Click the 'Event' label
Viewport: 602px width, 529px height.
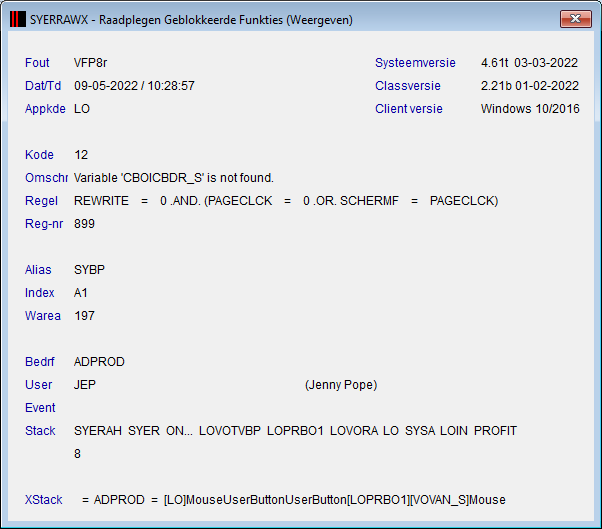pyautogui.click(x=40, y=408)
